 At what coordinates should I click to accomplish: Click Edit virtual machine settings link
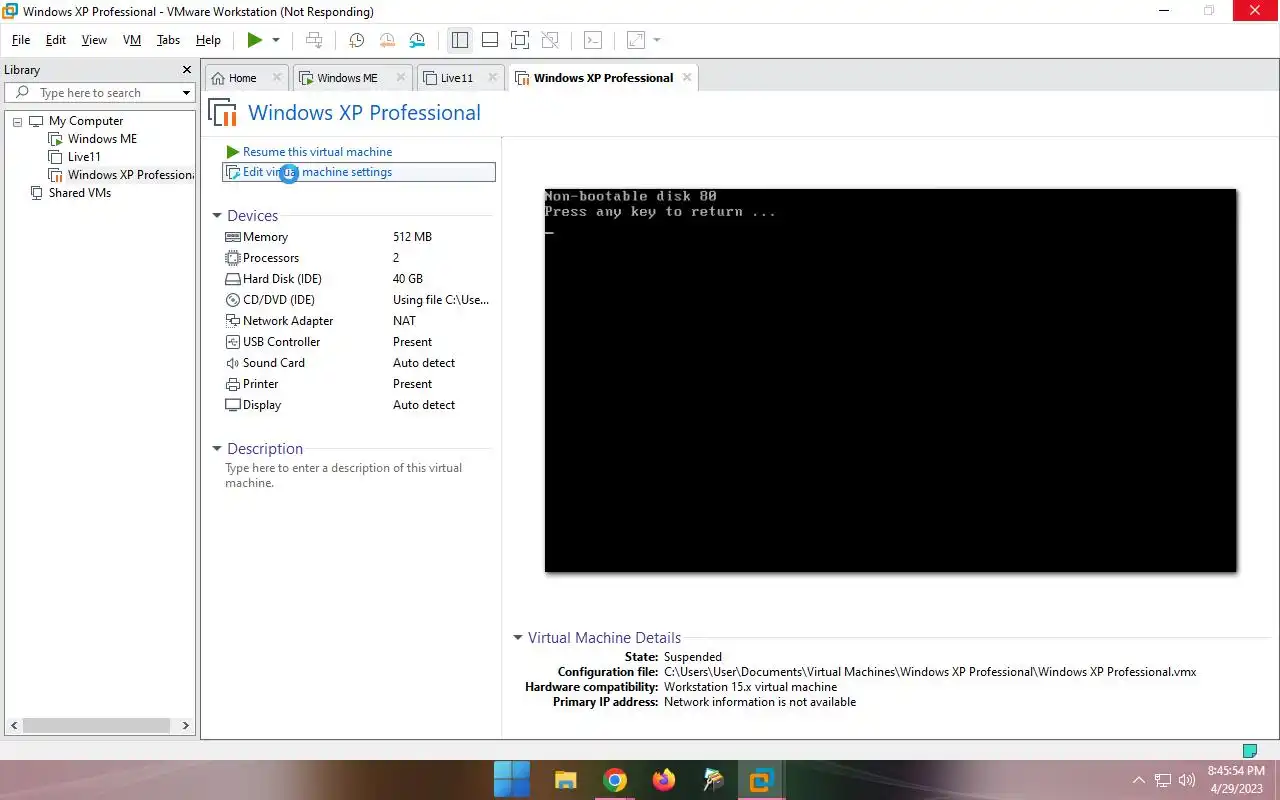point(317,172)
